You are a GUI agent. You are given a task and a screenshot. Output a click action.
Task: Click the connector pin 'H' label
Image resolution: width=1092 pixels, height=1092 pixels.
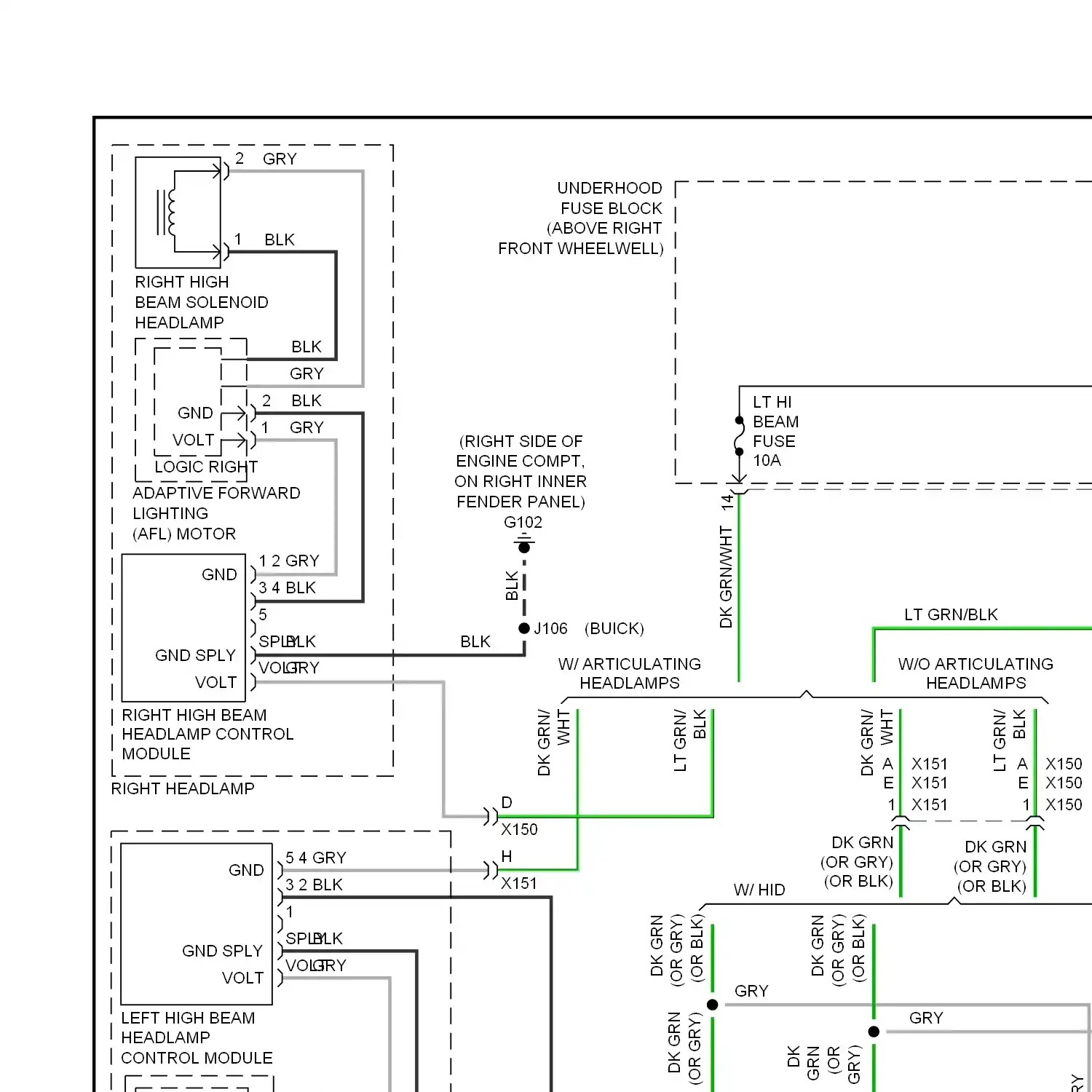click(x=507, y=856)
